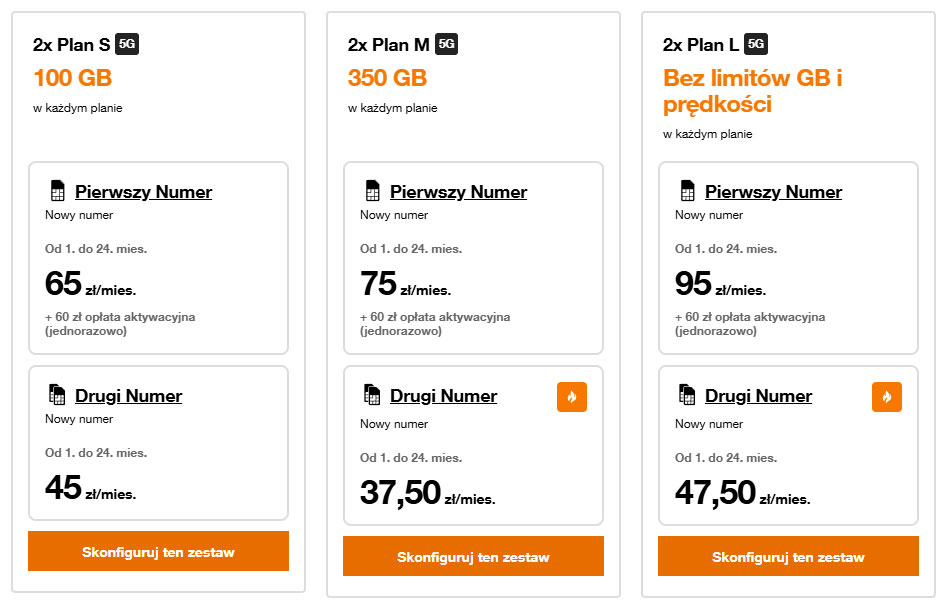Open Pierwszy Numer link in Plan S

pyautogui.click(x=144, y=192)
